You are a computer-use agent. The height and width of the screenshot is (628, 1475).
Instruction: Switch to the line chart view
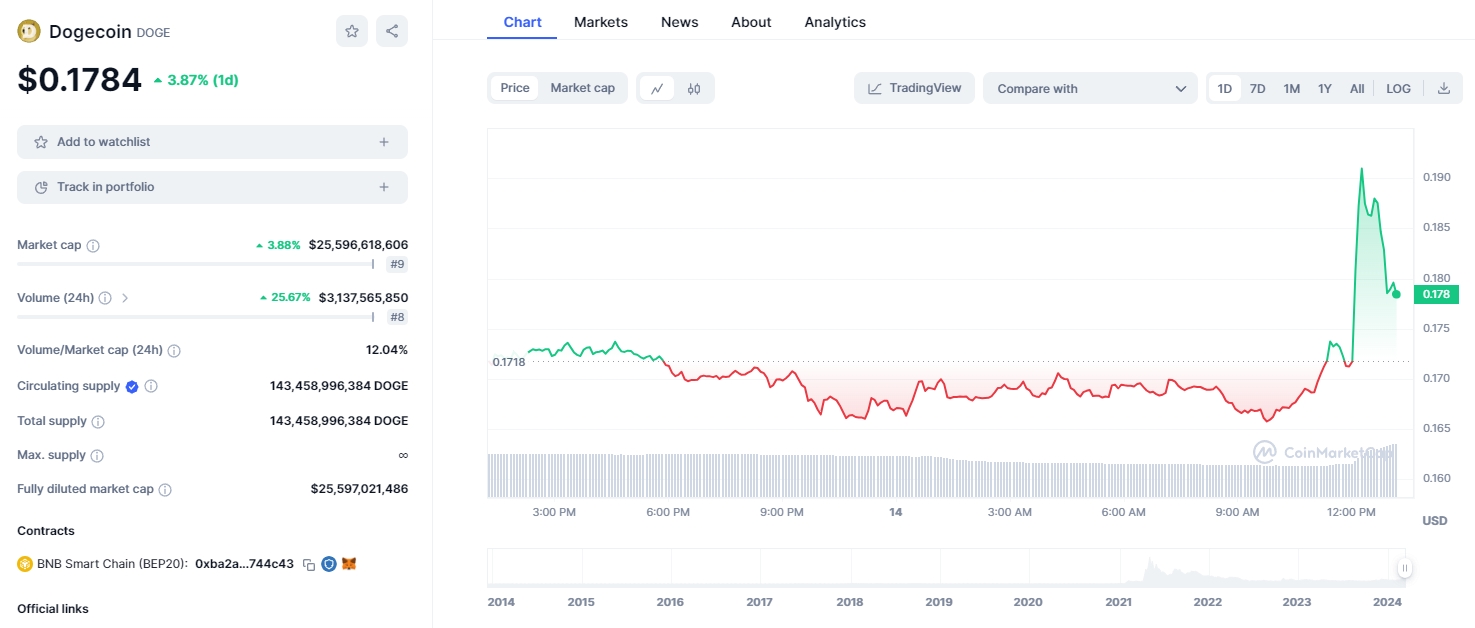tap(657, 88)
